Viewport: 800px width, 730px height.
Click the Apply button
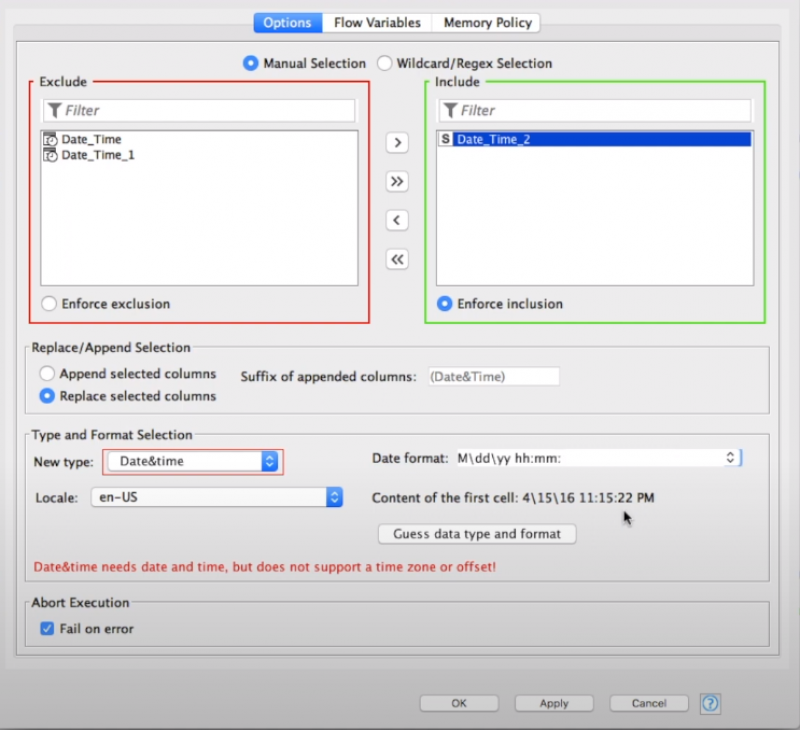[554, 703]
